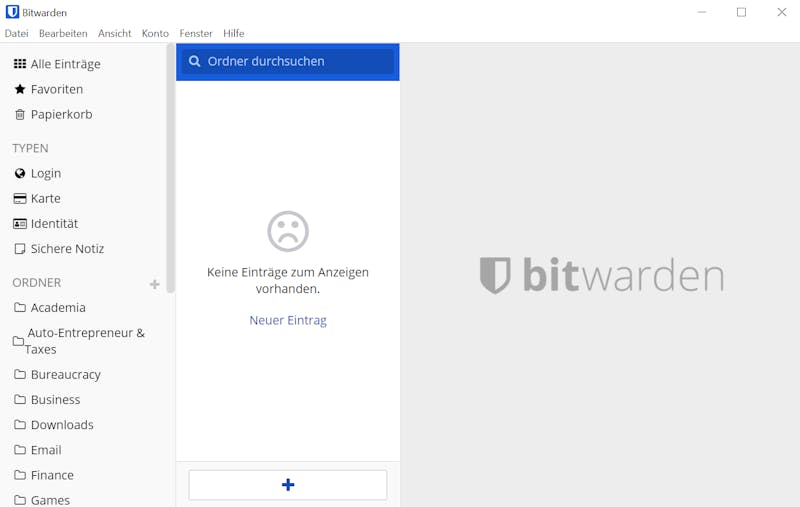Click the folder icon next to Academia

(x=20, y=308)
